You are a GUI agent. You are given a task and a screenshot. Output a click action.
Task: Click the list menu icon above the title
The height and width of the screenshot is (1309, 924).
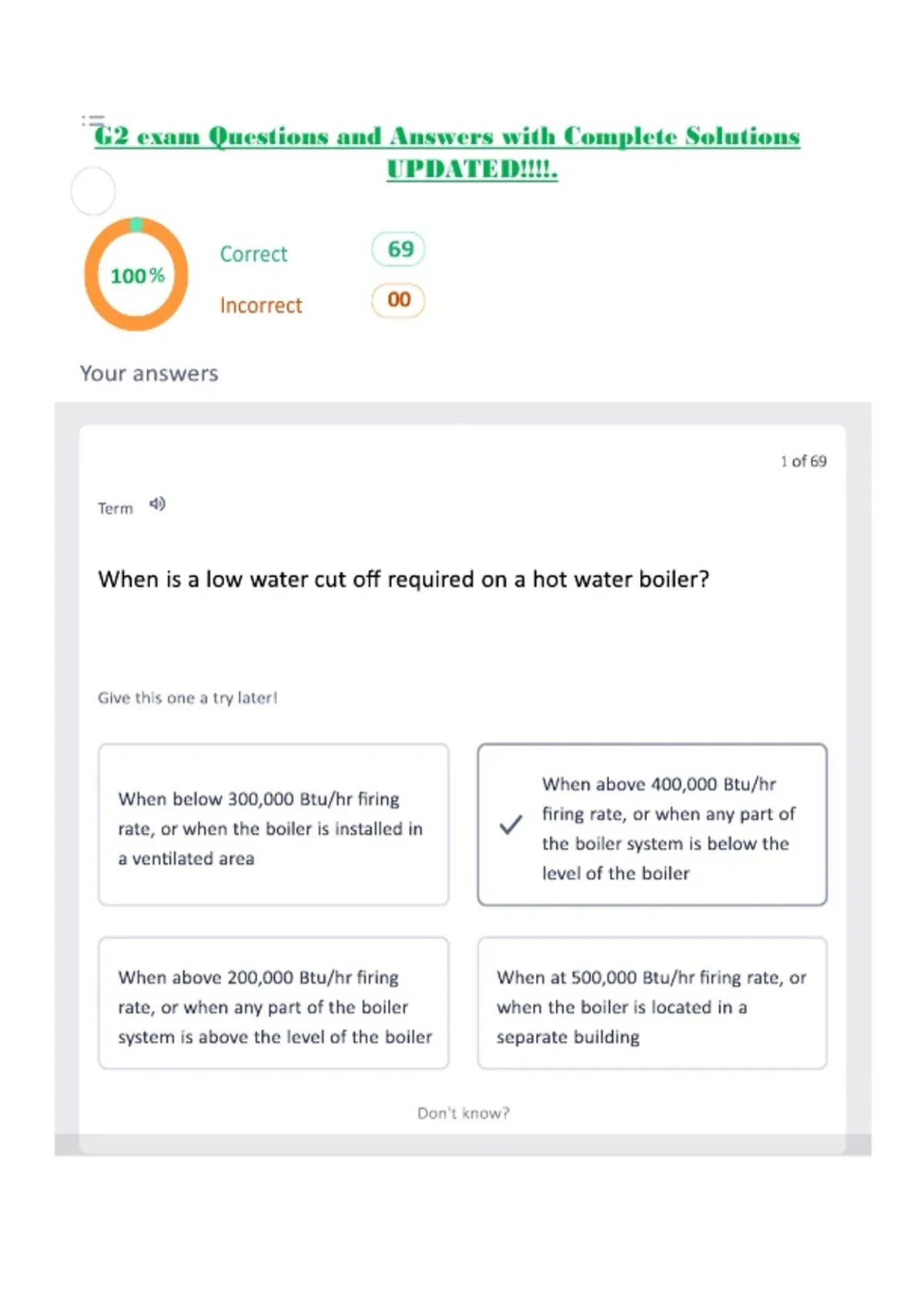[92, 120]
